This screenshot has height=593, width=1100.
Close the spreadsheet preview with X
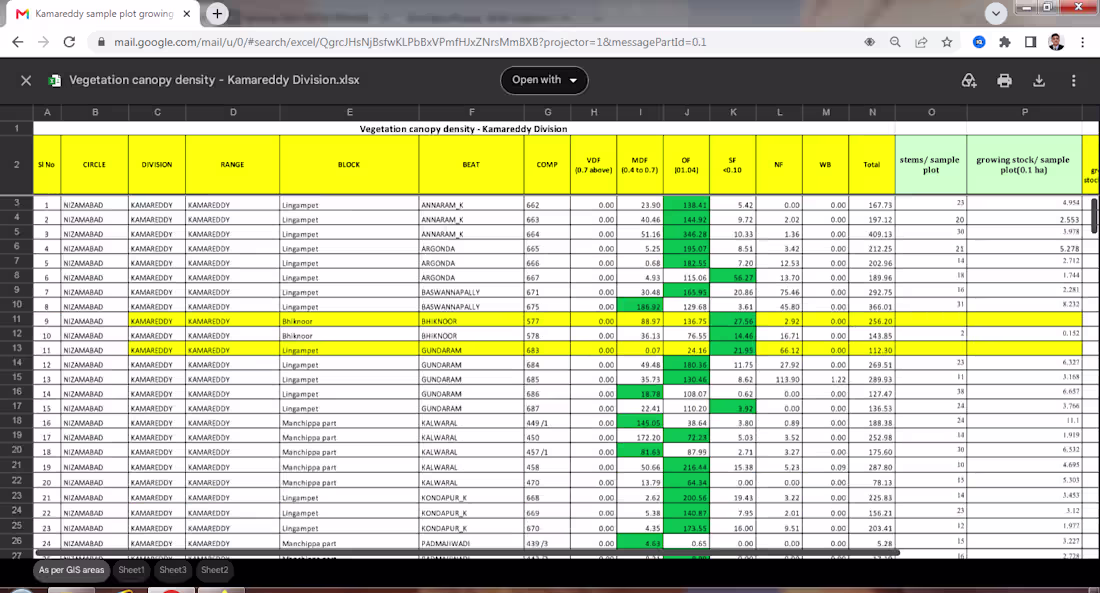[x=26, y=81]
